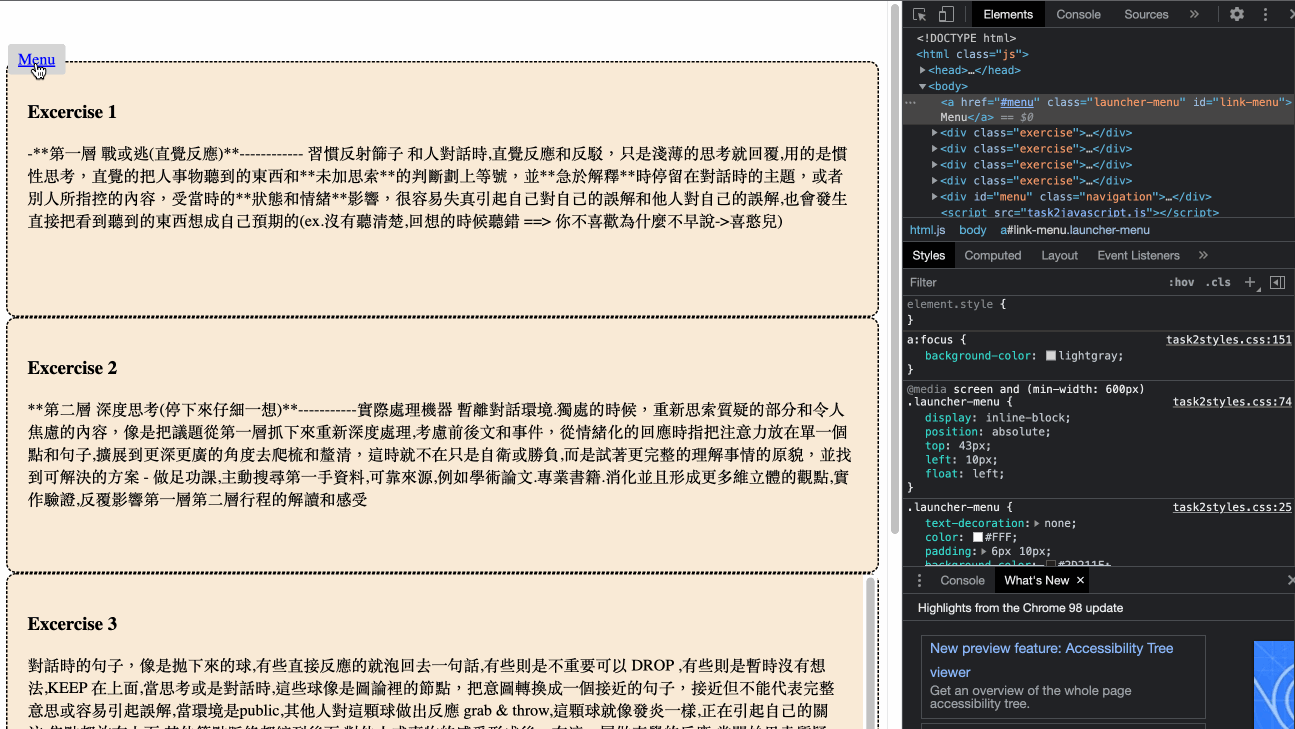Click the float: left declaration
The image size is (1295, 729).
pyautogui.click(x=964, y=474)
